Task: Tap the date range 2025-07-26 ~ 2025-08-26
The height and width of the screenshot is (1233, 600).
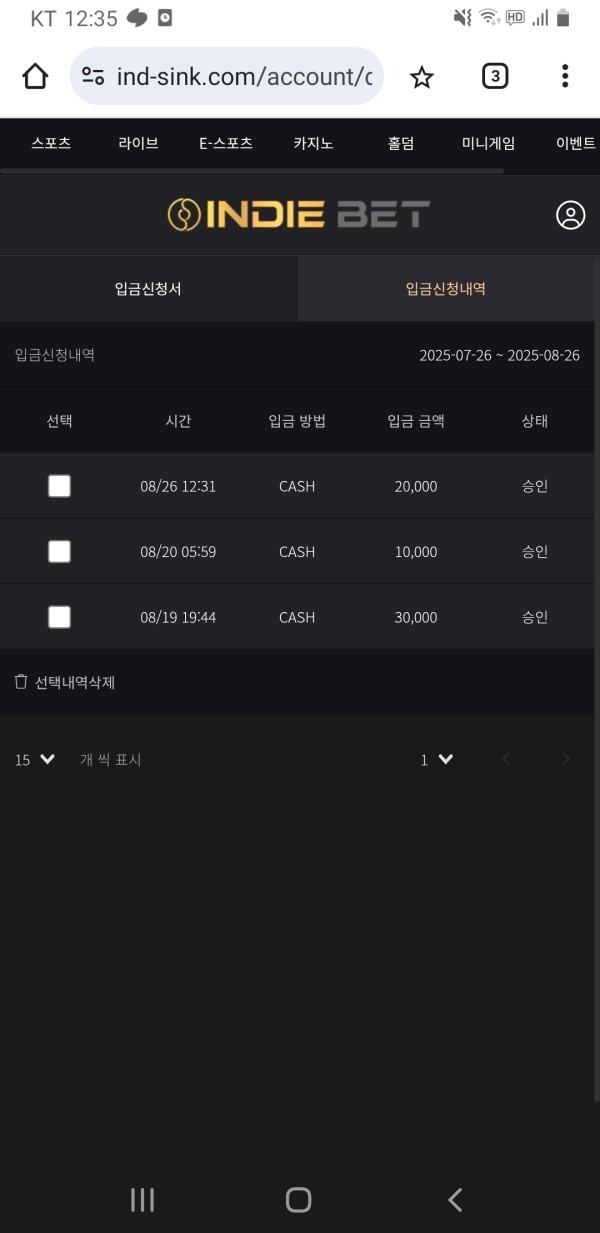Action: 501,355
